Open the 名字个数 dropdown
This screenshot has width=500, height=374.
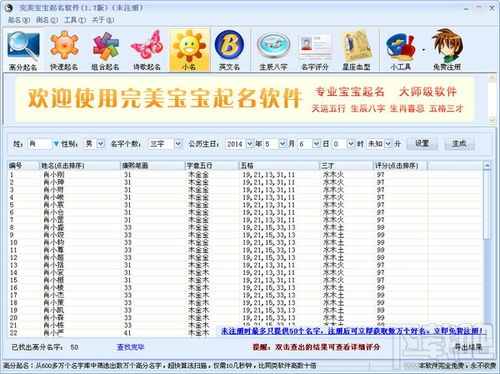178,144
